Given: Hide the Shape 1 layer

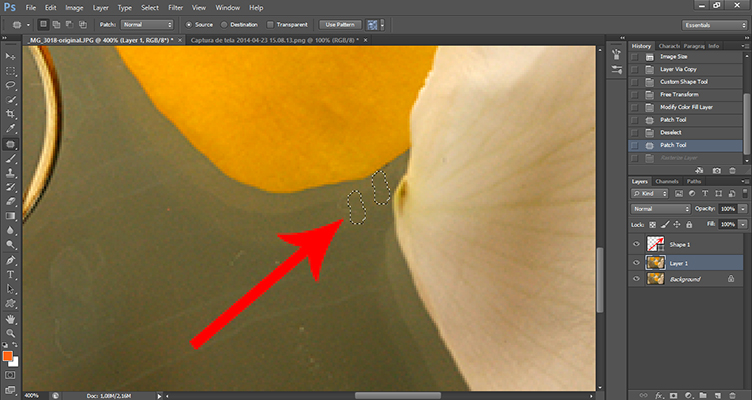Looking at the screenshot, I should click(636, 244).
